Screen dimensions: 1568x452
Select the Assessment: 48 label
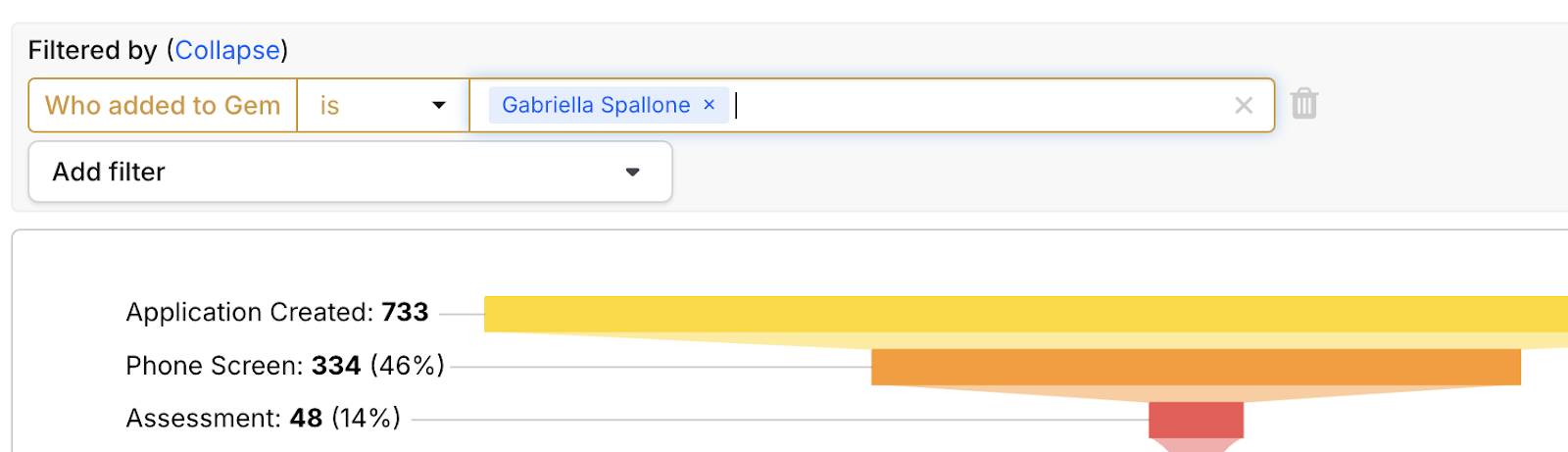tap(264, 419)
